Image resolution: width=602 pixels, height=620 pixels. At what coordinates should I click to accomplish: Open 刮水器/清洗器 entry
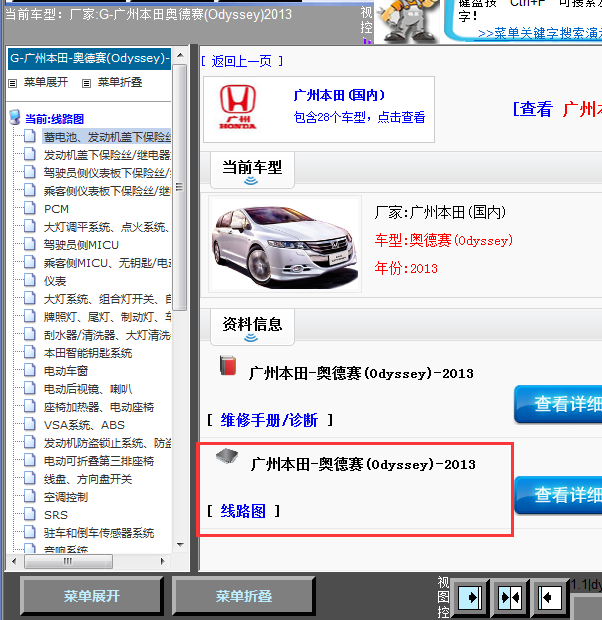coord(107,335)
